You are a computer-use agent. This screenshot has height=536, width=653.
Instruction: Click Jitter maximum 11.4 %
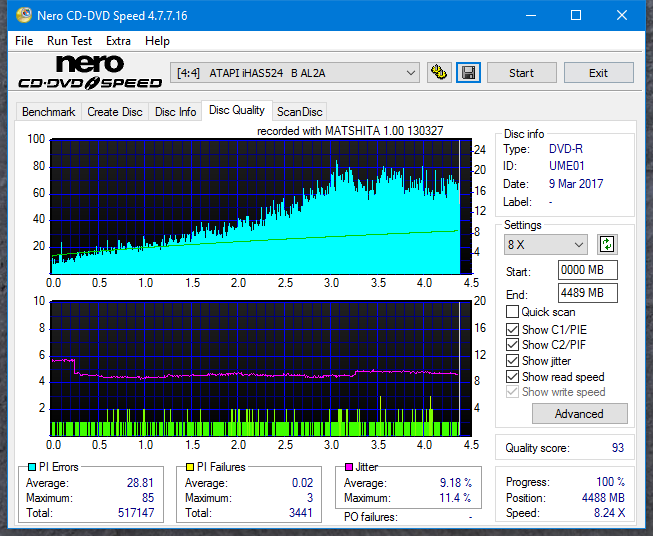click(455, 498)
